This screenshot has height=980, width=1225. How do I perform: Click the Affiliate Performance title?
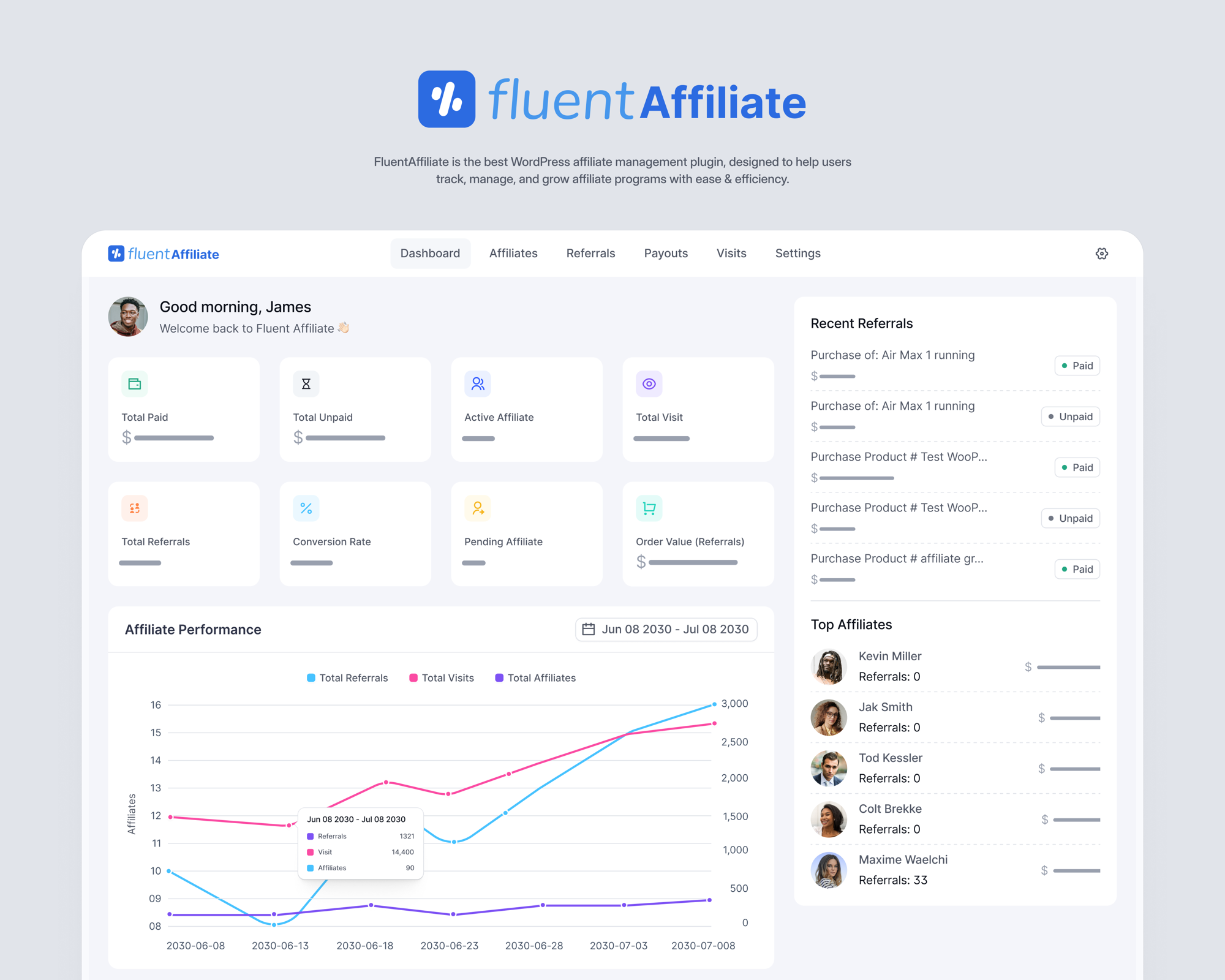tap(193, 630)
